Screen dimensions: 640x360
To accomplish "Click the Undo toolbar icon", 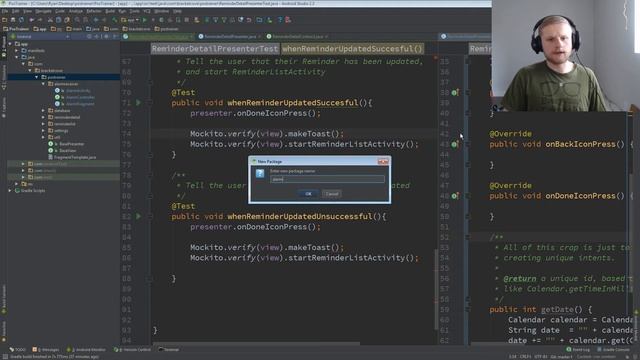I will coord(31,20).
